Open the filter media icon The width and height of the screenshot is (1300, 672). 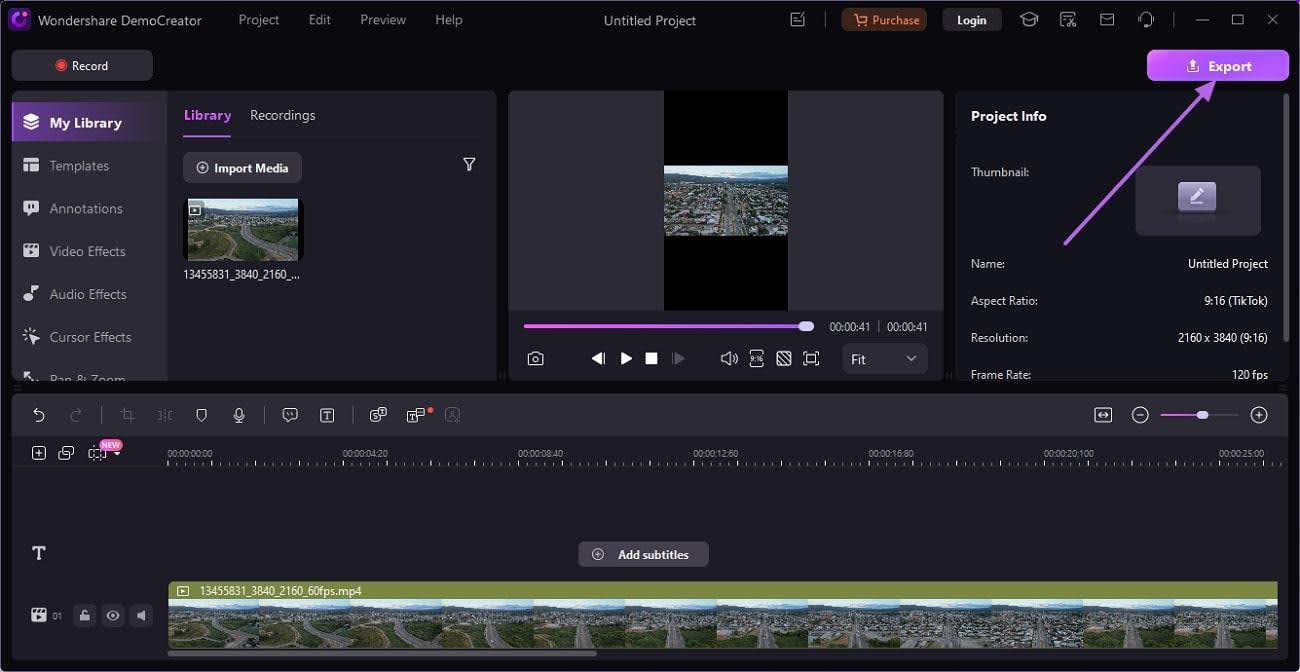coord(469,165)
